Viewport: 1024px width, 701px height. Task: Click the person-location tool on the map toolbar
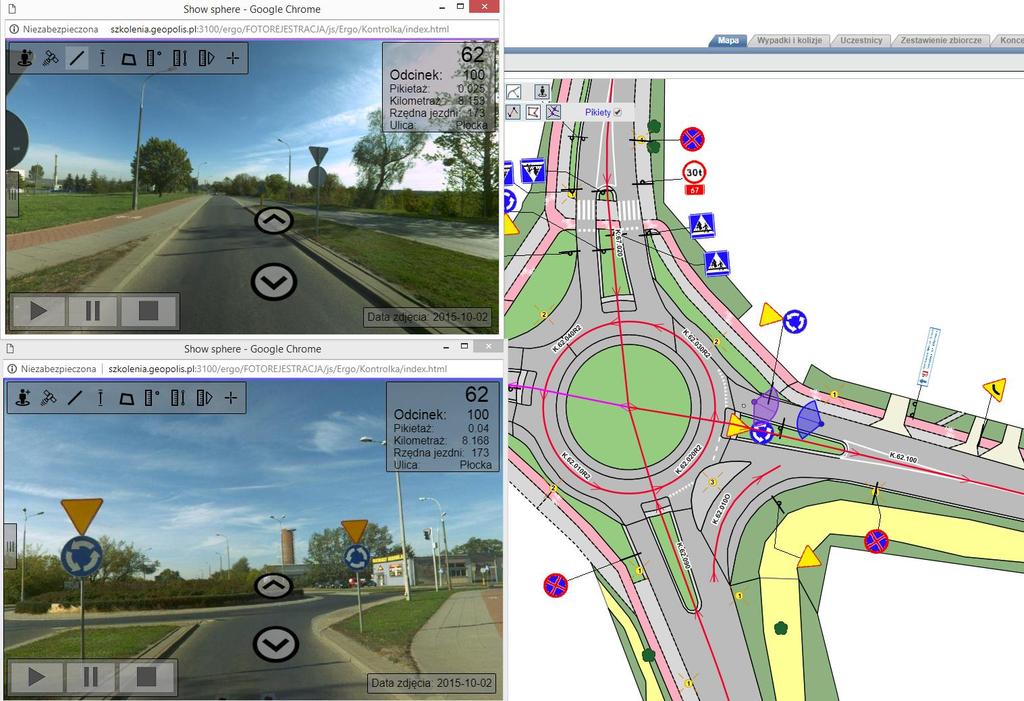[541, 91]
